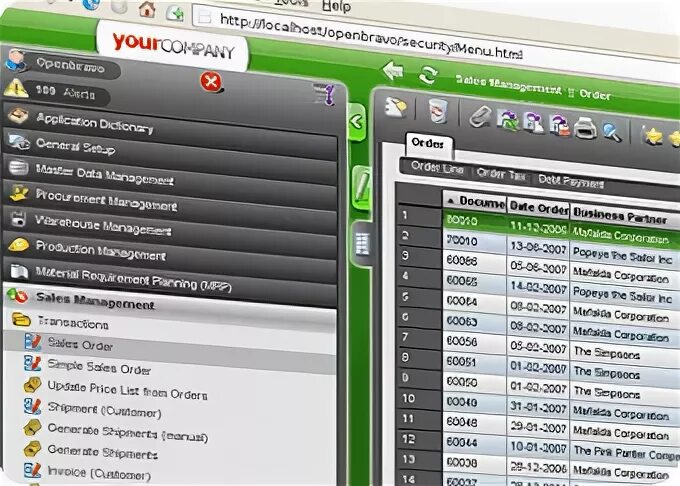Open Invoice (Customer) item
680x486 pixels.
[x=99, y=473]
